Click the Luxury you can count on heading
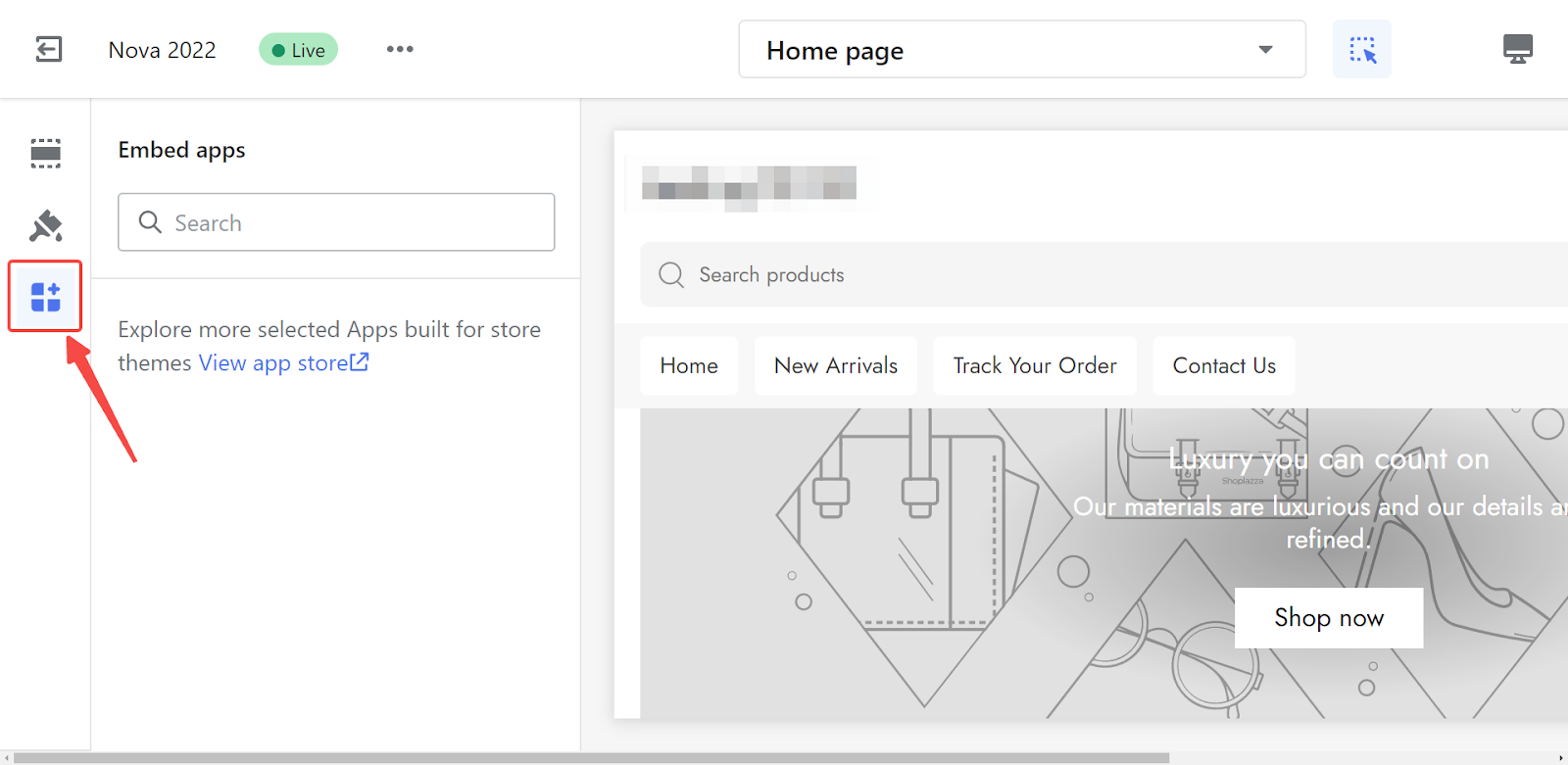 pos(1329,459)
